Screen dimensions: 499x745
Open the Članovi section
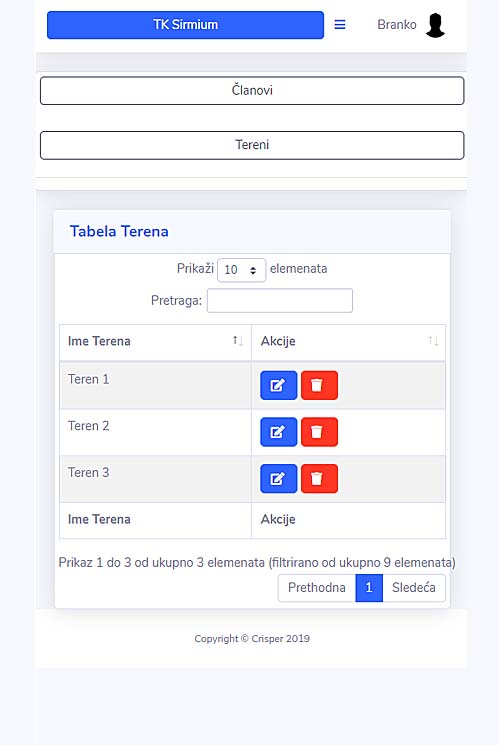252,90
